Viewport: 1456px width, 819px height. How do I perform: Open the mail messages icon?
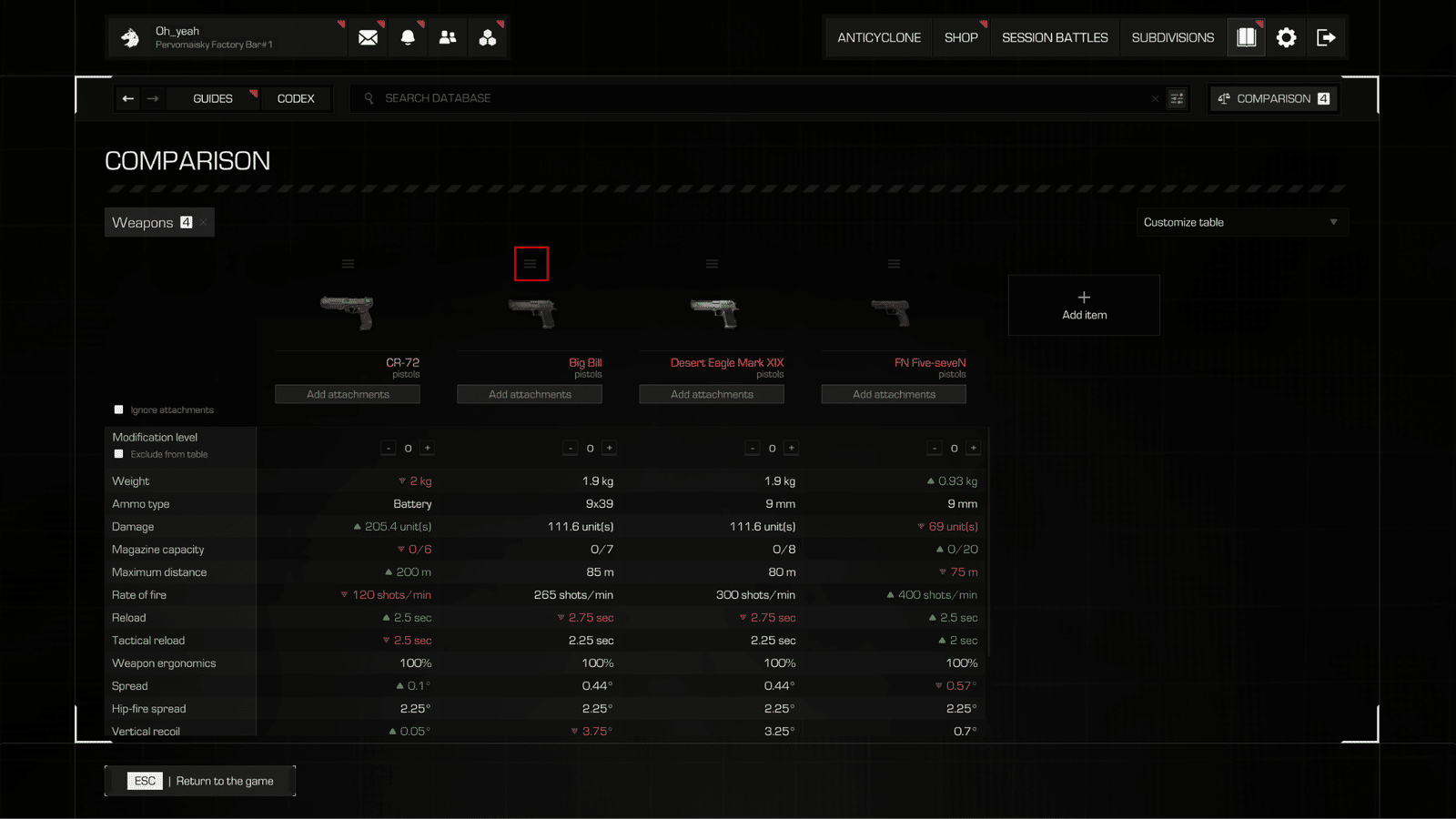point(368,37)
